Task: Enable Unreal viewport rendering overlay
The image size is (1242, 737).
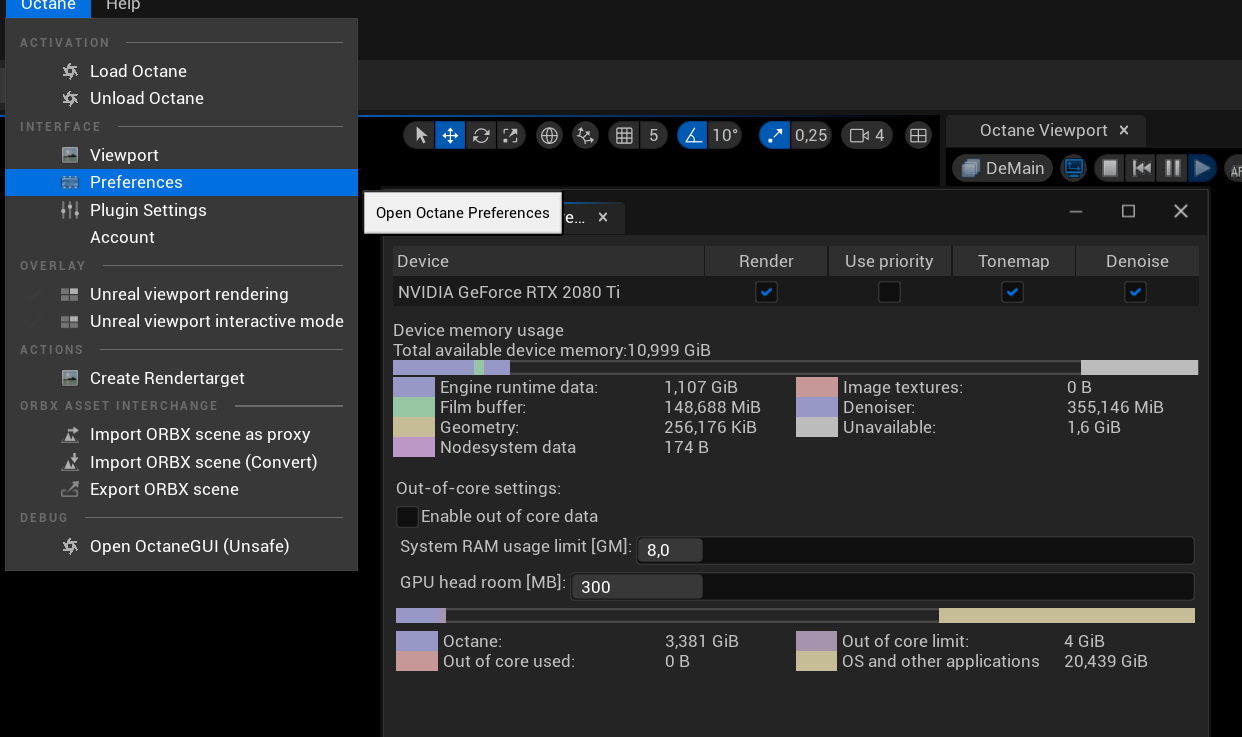Action: [x=189, y=294]
